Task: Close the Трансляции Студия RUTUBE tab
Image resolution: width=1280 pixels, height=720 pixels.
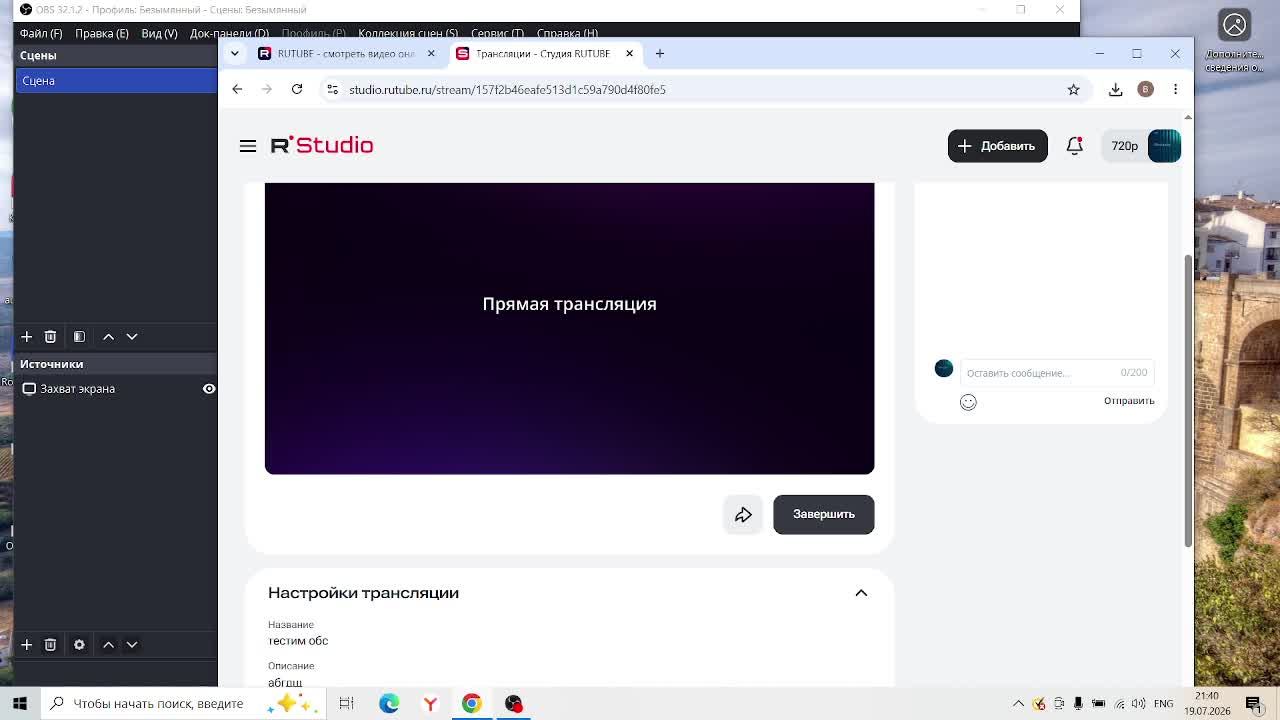Action: click(x=629, y=54)
